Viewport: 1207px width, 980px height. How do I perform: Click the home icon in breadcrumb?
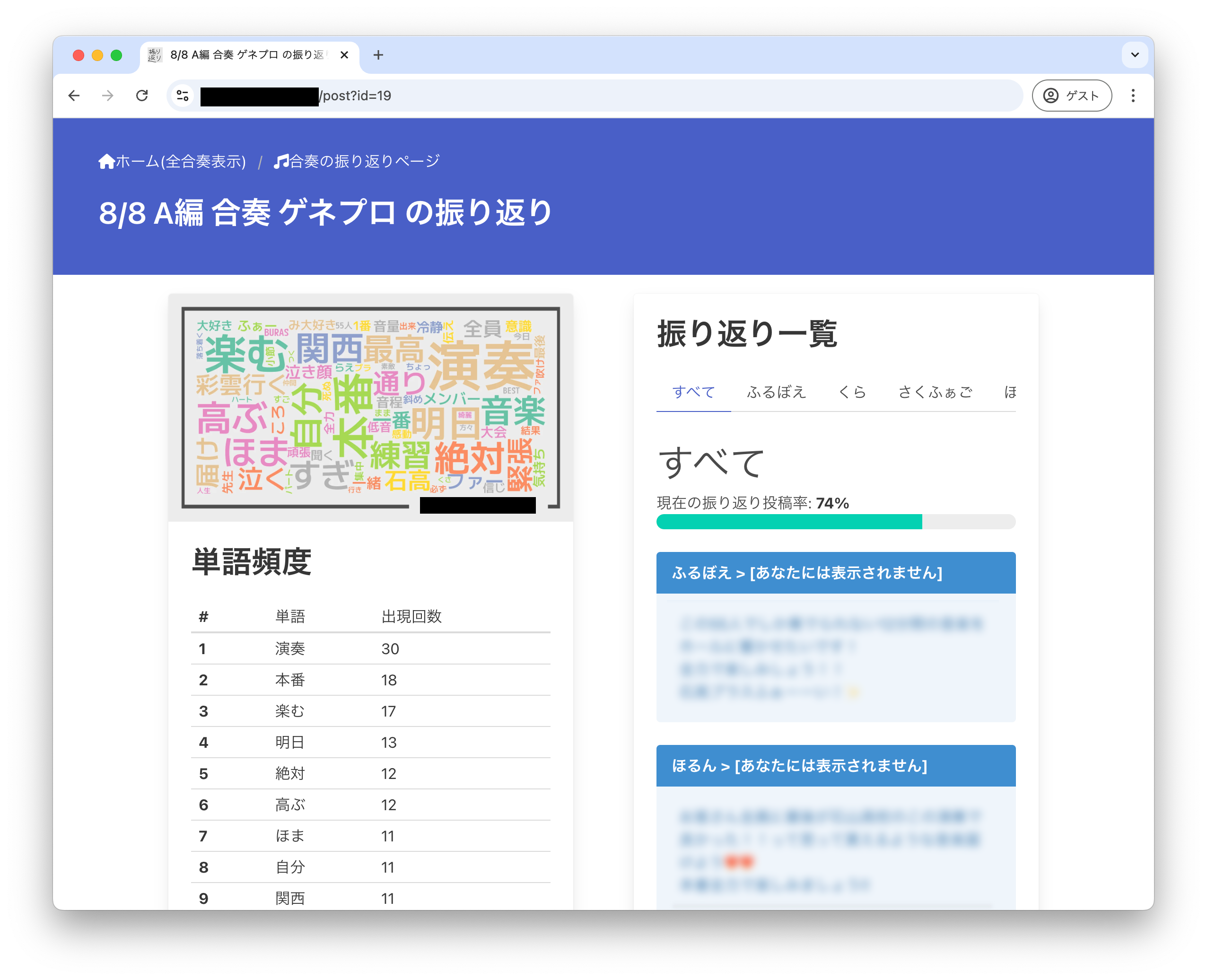point(106,161)
